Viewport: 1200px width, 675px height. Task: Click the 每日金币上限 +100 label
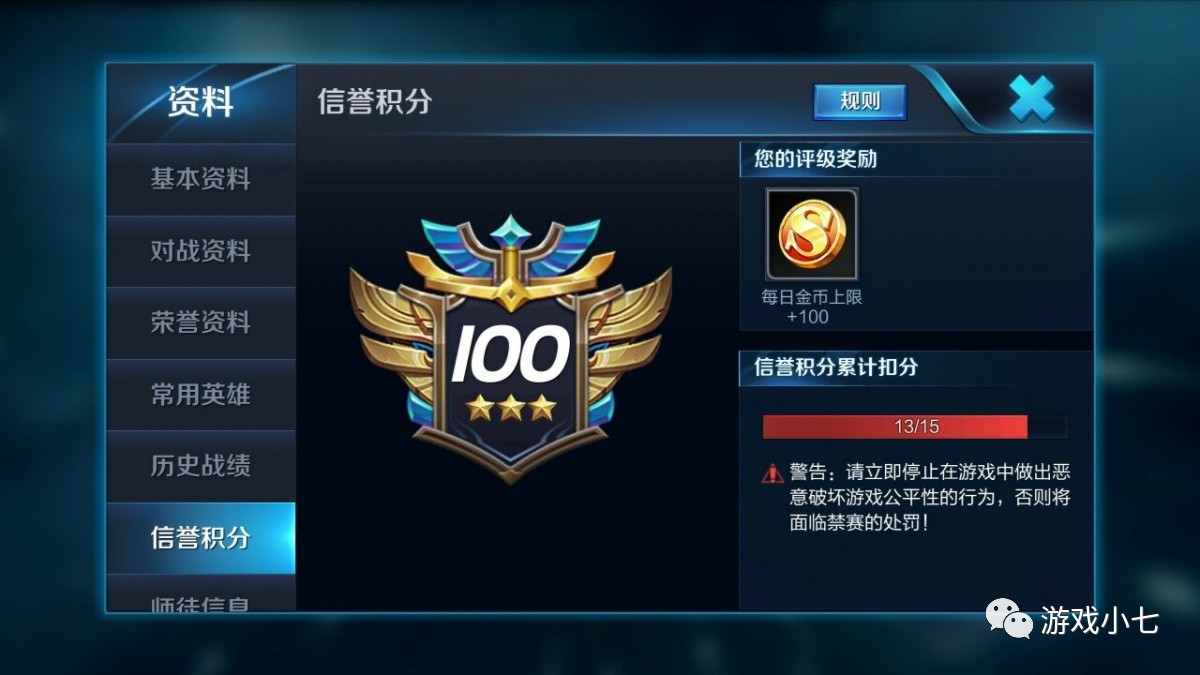[811, 307]
